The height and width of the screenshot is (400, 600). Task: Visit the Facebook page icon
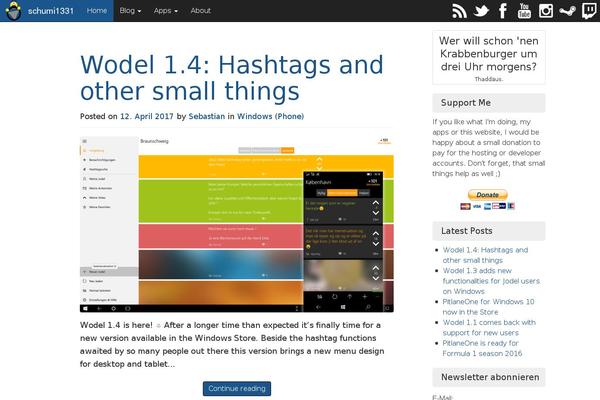503,11
